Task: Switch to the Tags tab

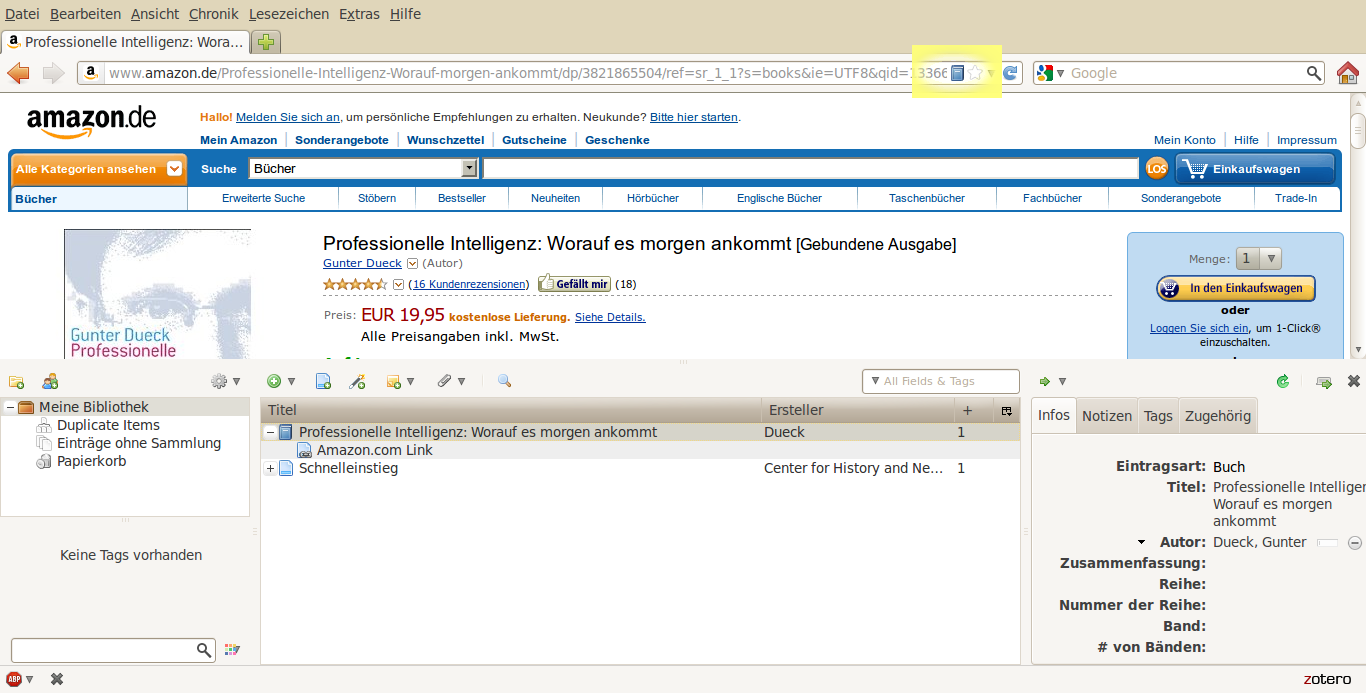Action: [x=1158, y=416]
